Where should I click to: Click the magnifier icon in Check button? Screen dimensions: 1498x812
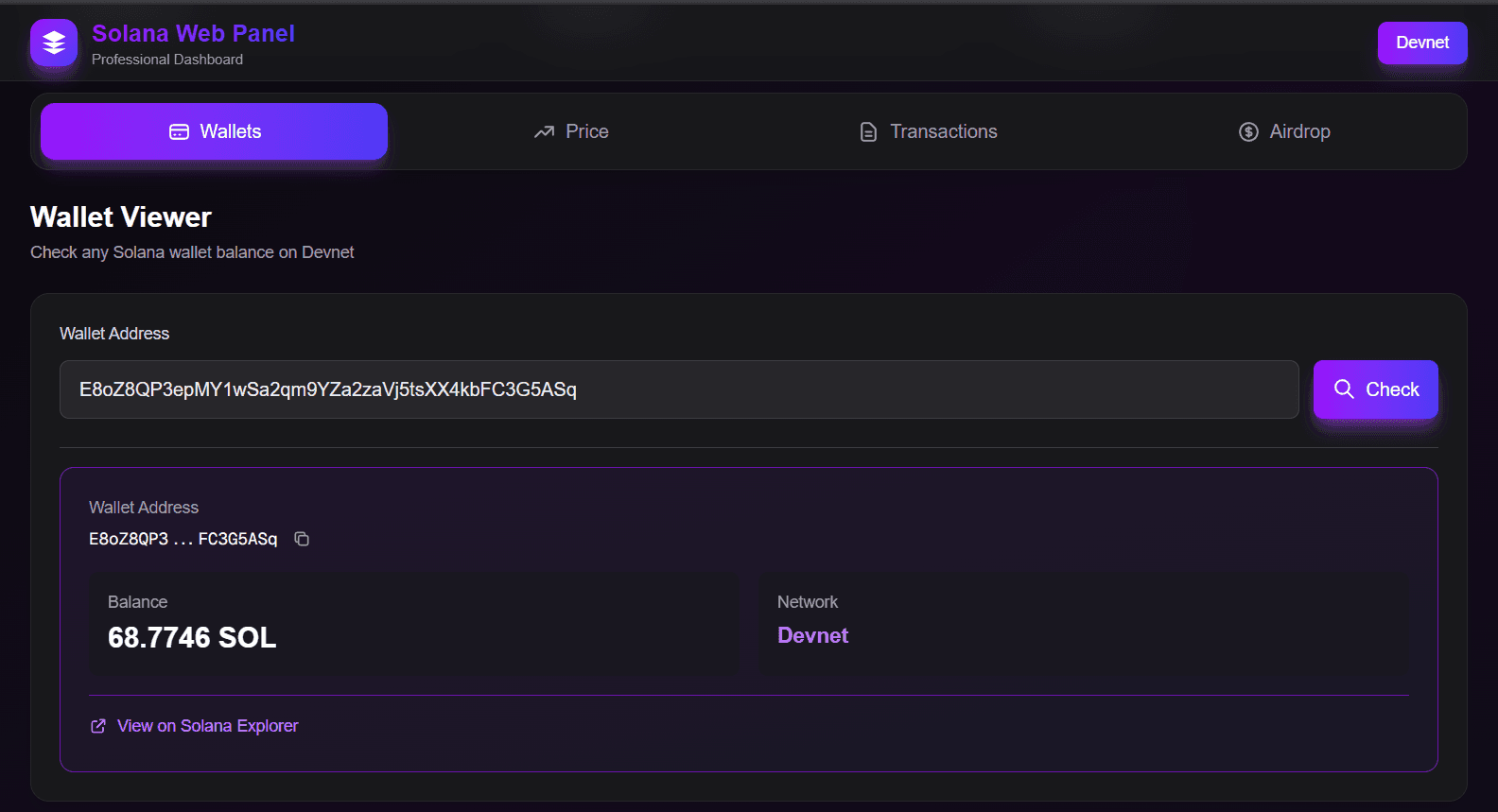pos(1344,389)
